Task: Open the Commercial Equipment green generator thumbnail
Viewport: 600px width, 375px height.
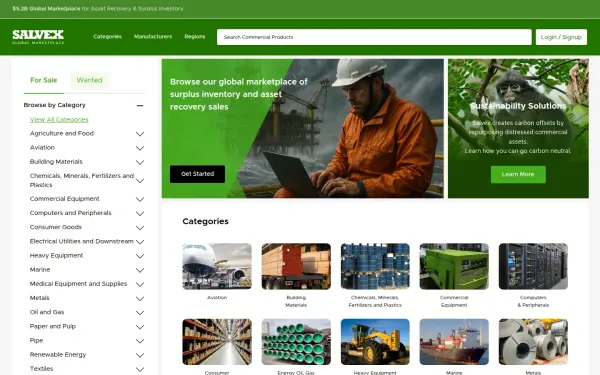Action: (x=454, y=266)
